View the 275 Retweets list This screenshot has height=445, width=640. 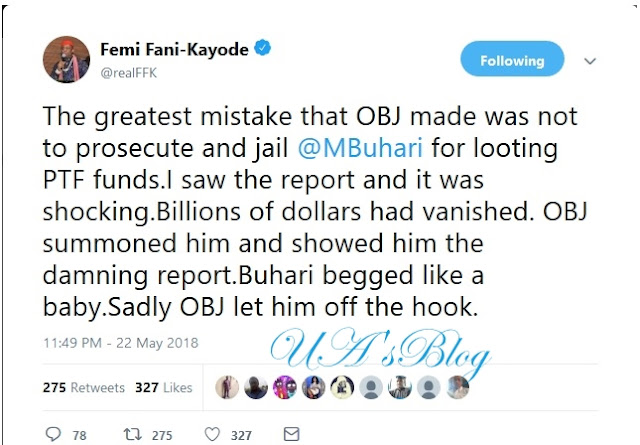point(84,387)
